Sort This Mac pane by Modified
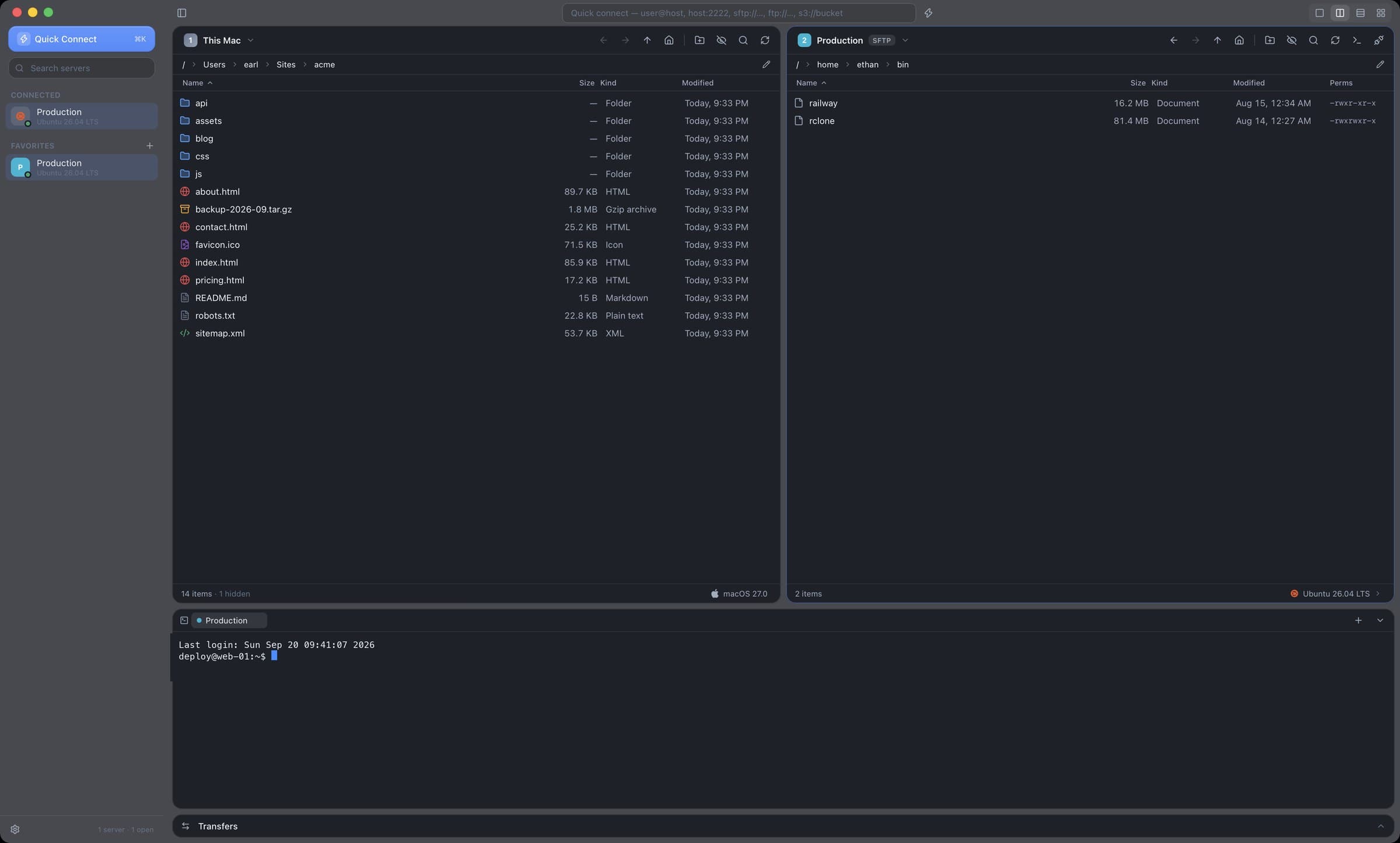The image size is (1400, 843). [x=698, y=83]
